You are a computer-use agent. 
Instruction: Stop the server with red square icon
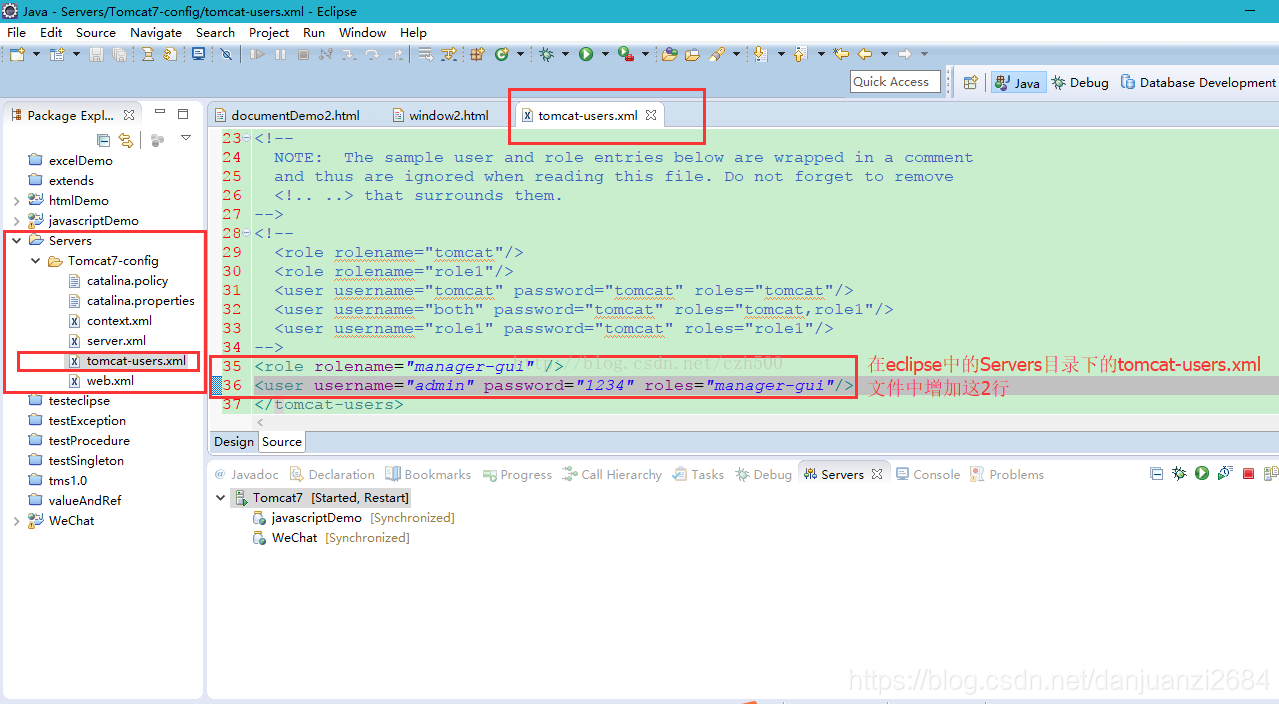pyautogui.click(x=1248, y=473)
